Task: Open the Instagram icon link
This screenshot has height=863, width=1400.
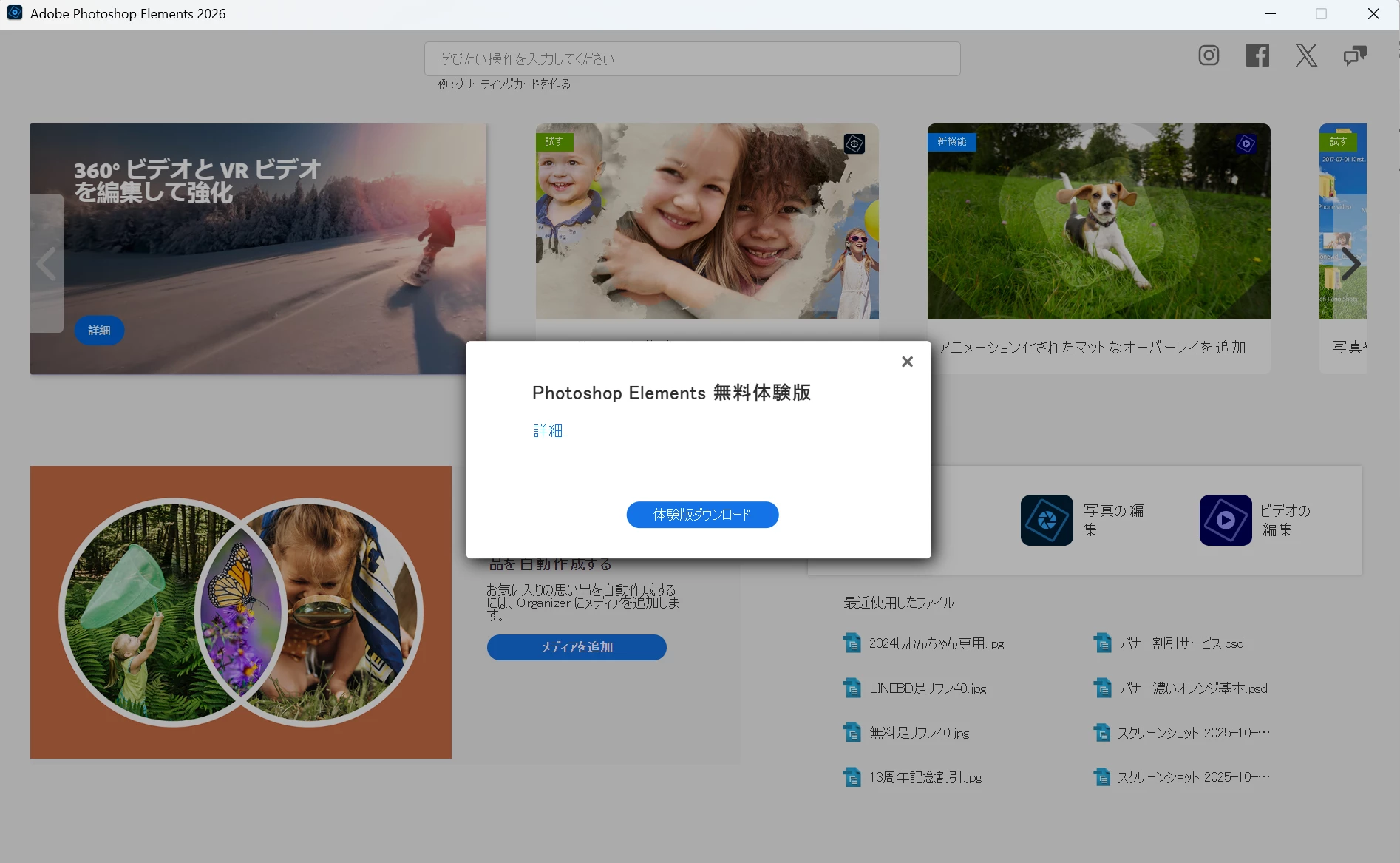Action: (x=1209, y=55)
